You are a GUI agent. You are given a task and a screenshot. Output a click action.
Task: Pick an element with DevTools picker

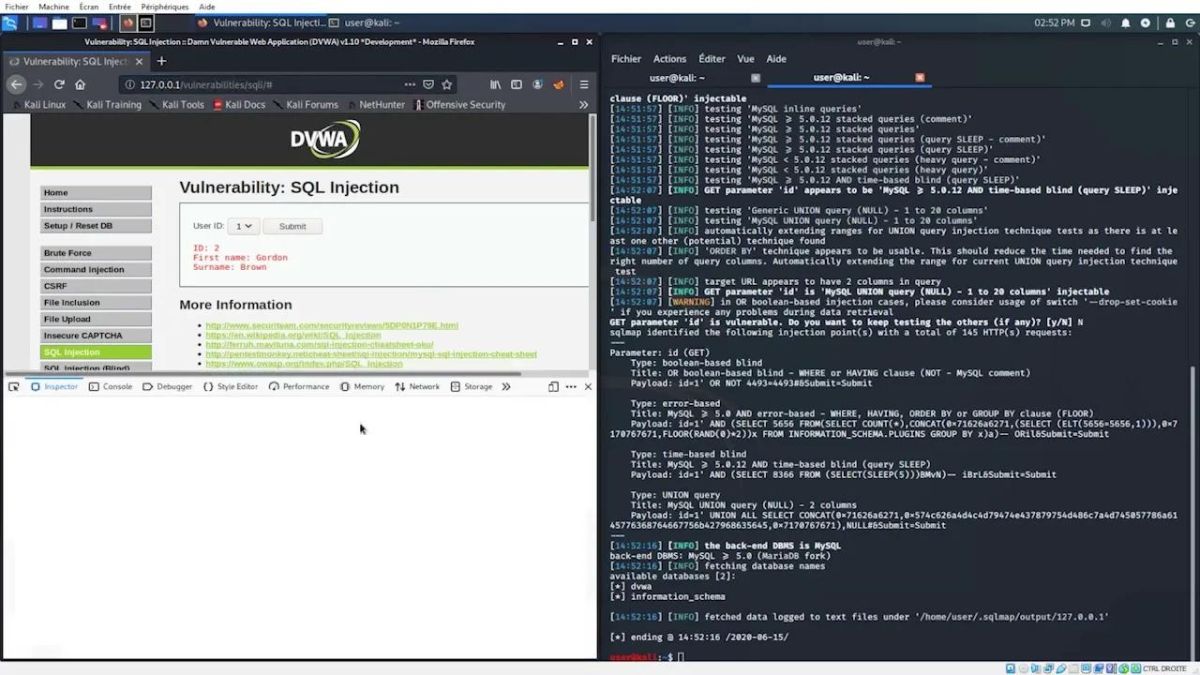(14, 386)
